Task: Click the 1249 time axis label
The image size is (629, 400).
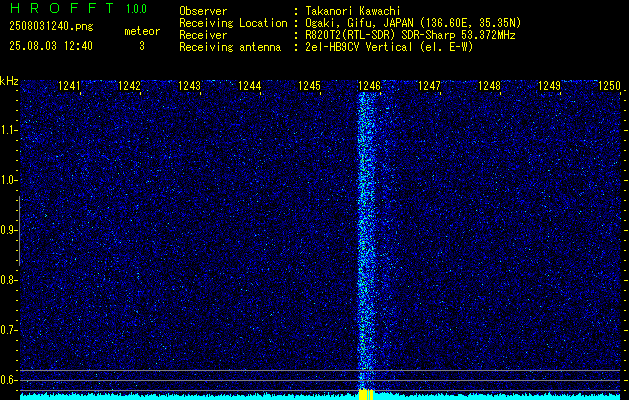Action: (x=549, y=86)
